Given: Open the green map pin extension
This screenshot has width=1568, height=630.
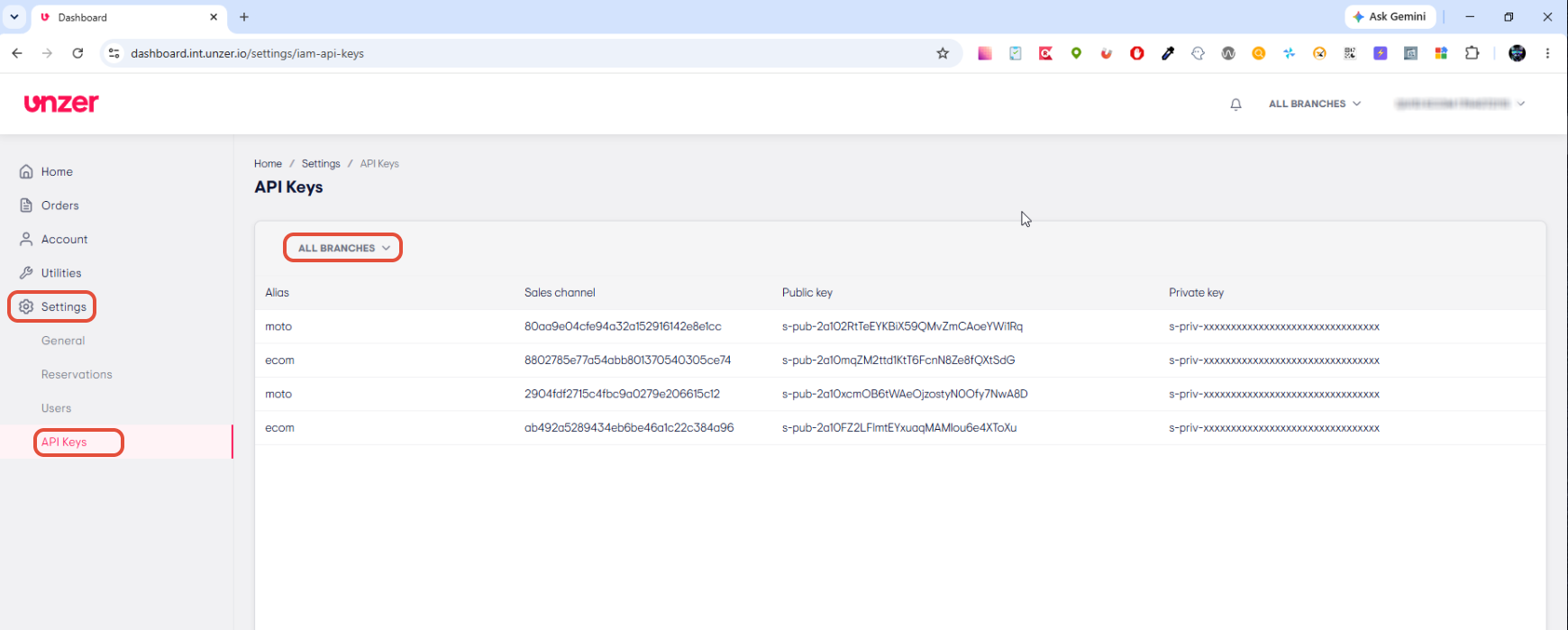Looking at the screenshot, I should tap(1076, 53).
